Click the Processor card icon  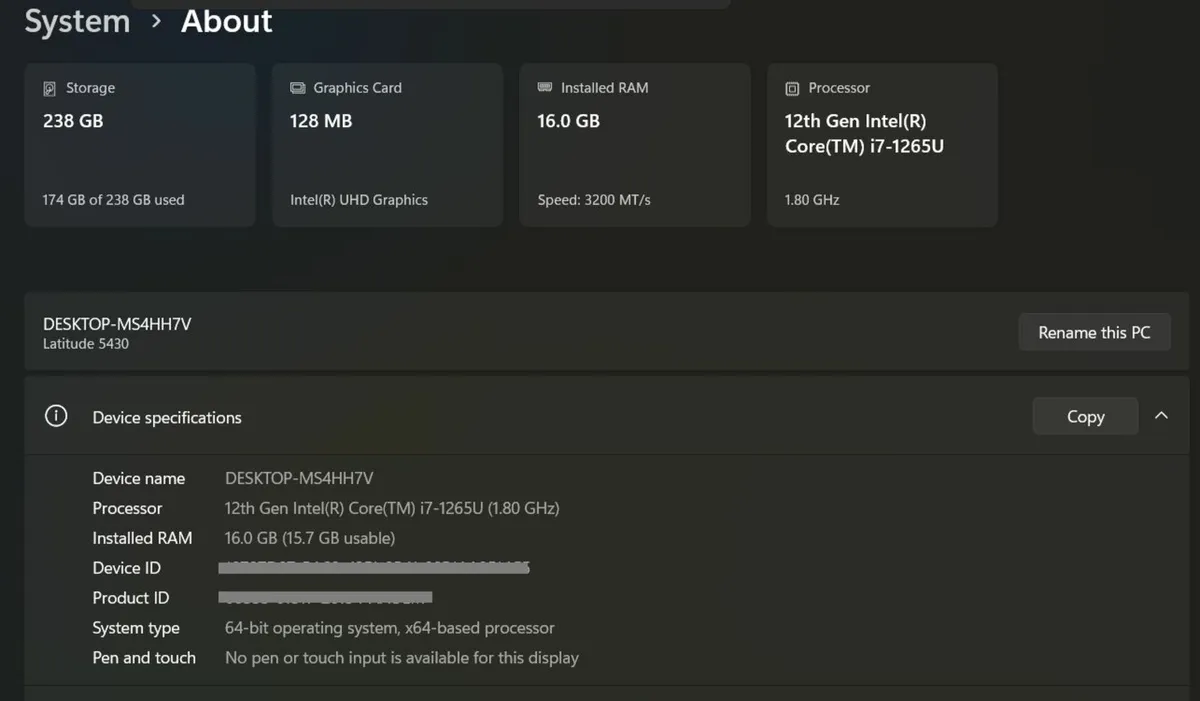[790, 88]
